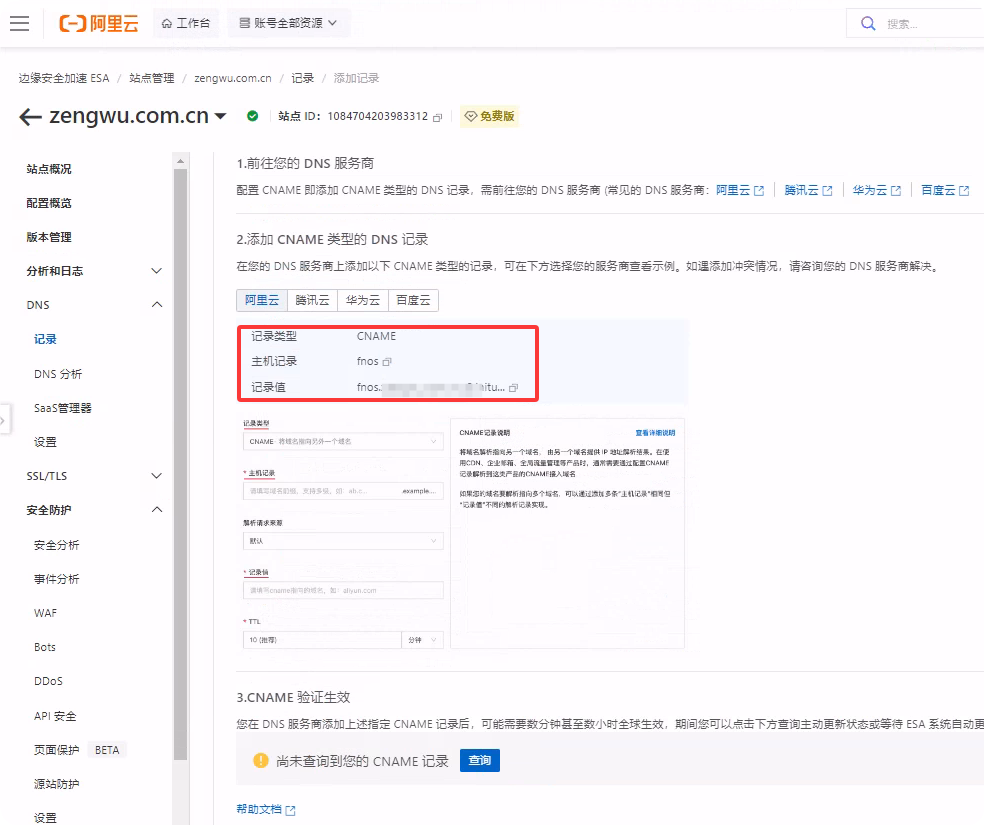The image size is (984, 825).
Task: Switch to the Tencent Cloud example tab
Action: pos(312,300)
